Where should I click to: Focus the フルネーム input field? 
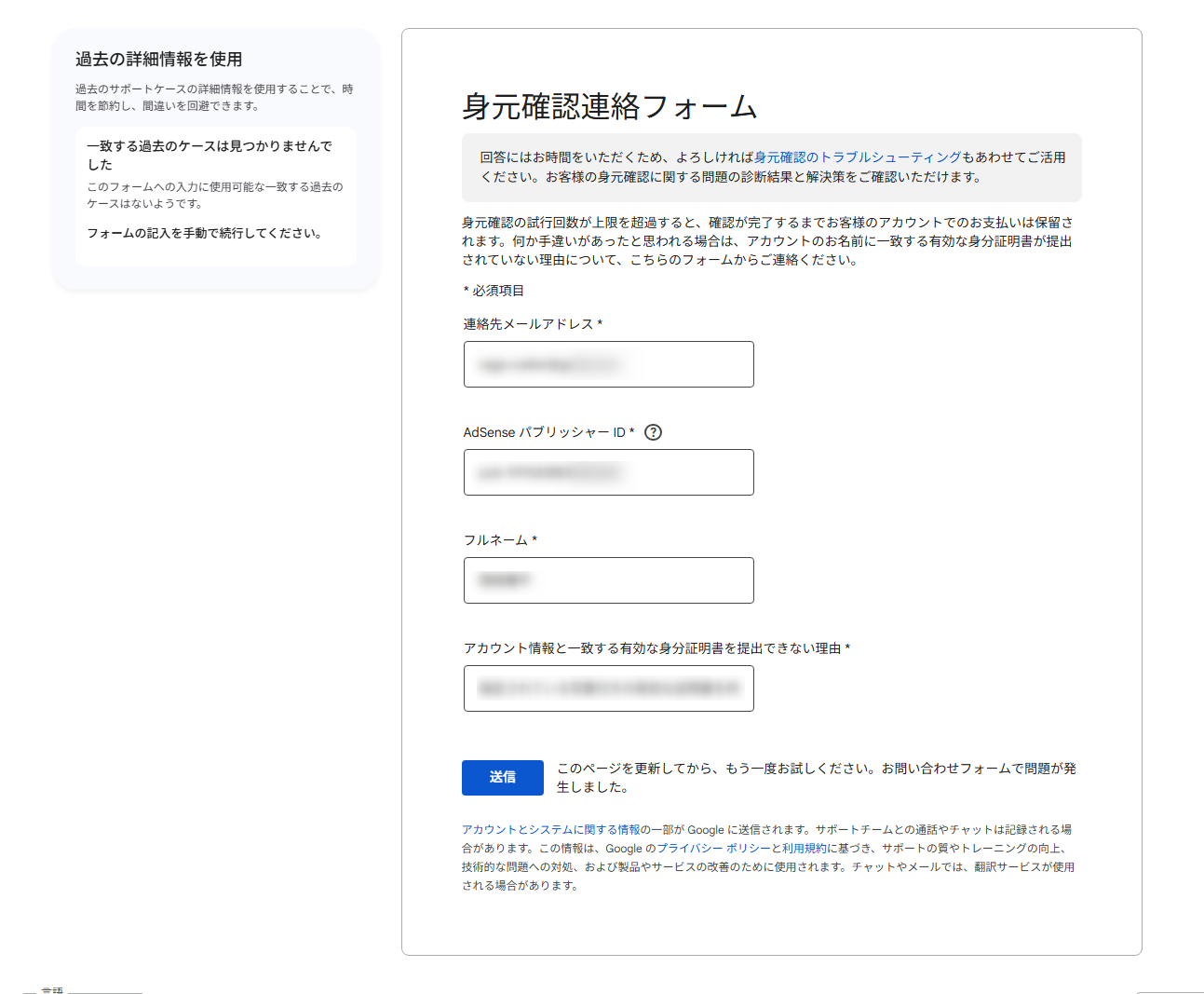[609, 580]
